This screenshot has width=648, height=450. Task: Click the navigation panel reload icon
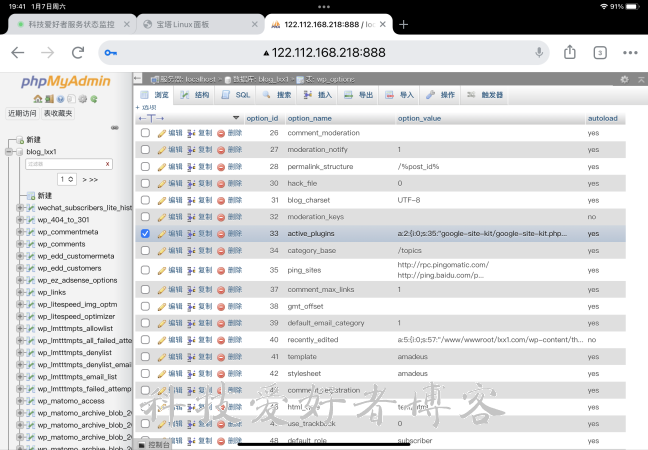94,99
